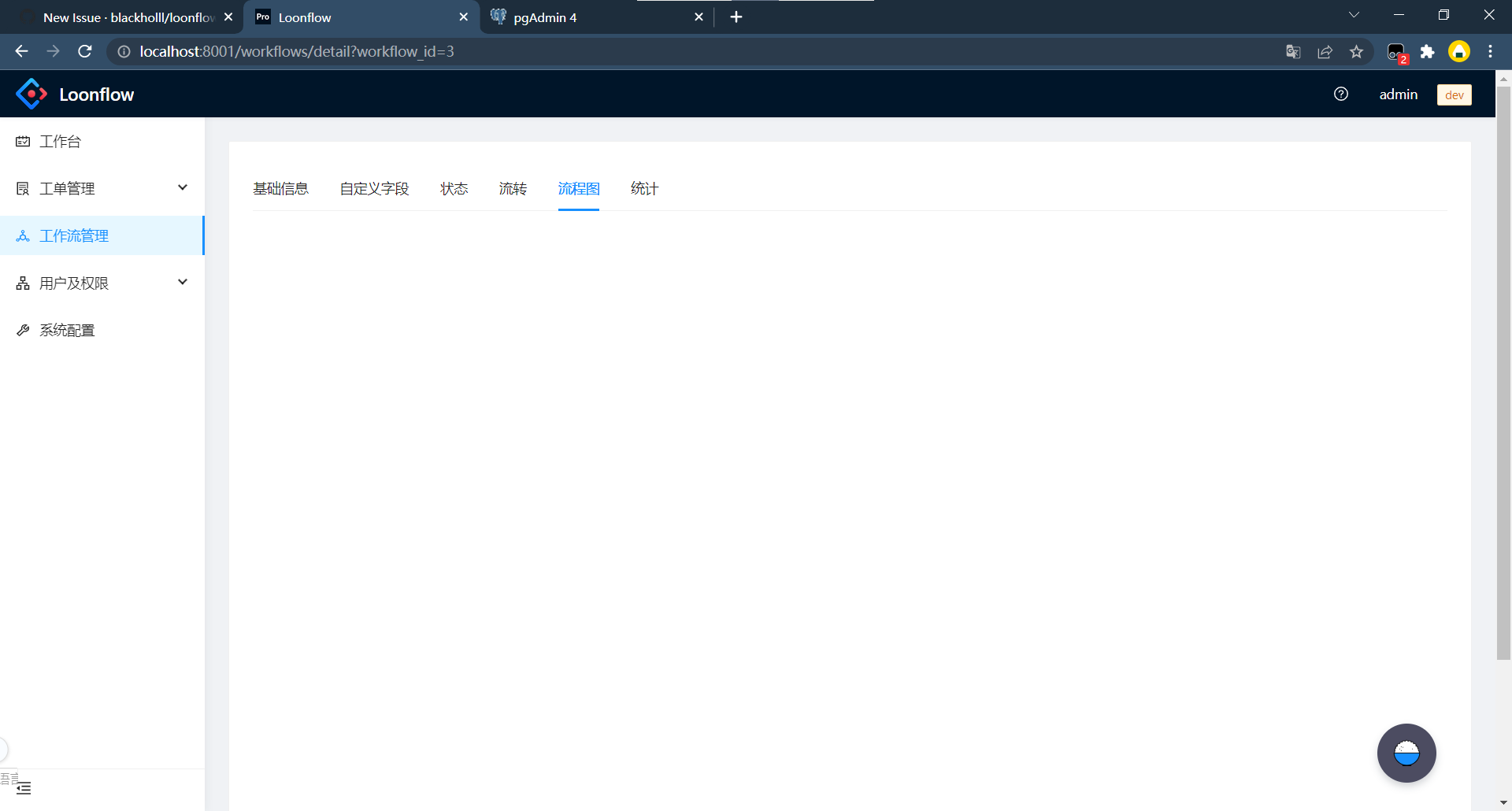Go back with browser back arrow
This screenshot has width=1512, height=811.
tap(21, 51)
